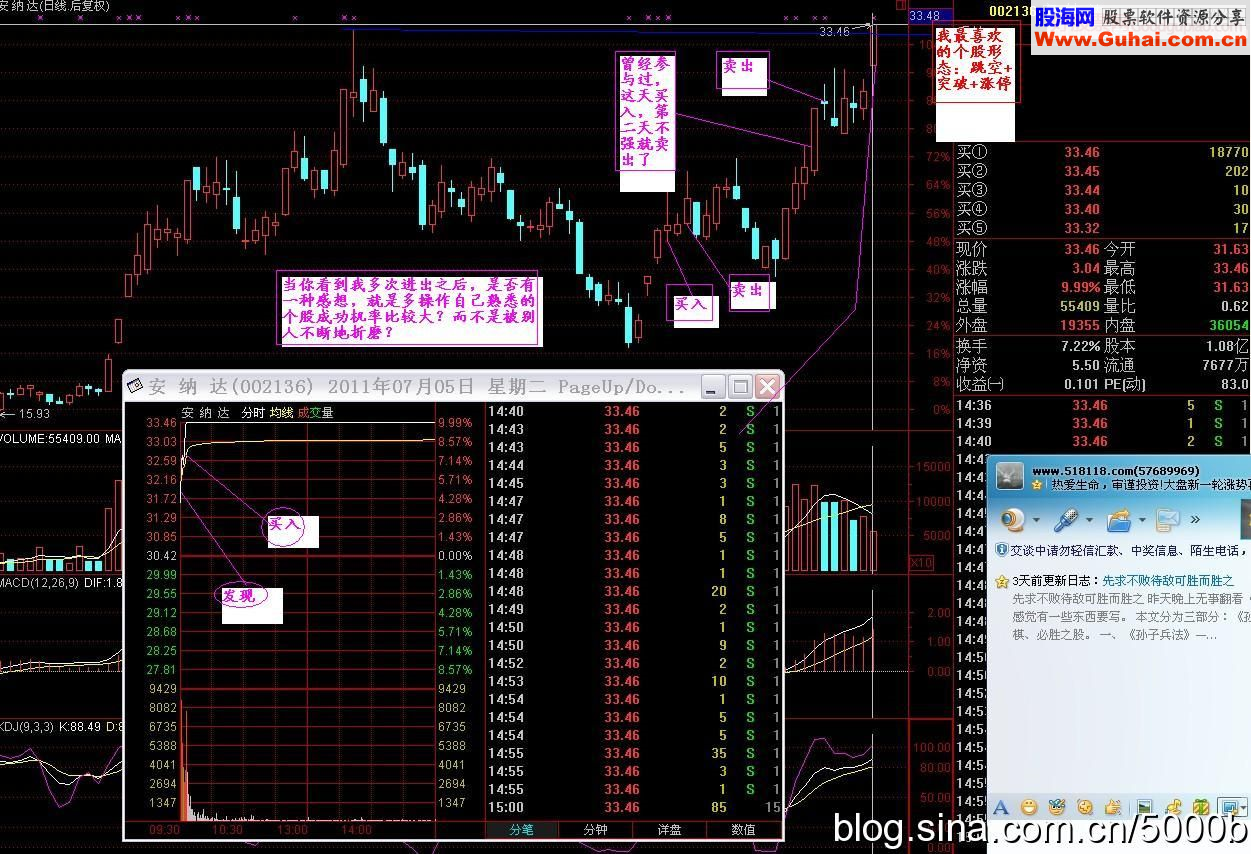Click the send picture icon

(1144, 808)
